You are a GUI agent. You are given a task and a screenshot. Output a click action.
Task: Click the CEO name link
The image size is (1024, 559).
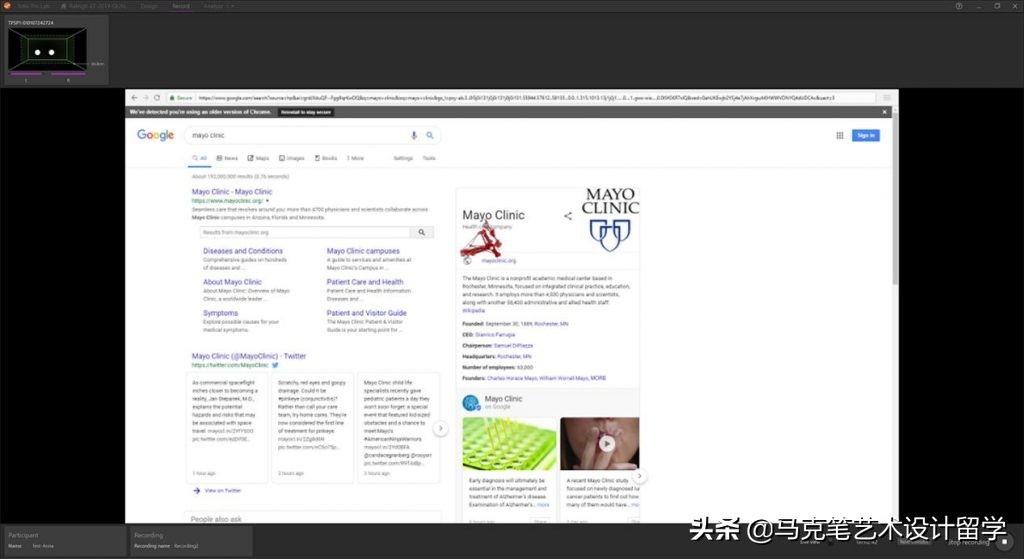click(x=495, y=335)
